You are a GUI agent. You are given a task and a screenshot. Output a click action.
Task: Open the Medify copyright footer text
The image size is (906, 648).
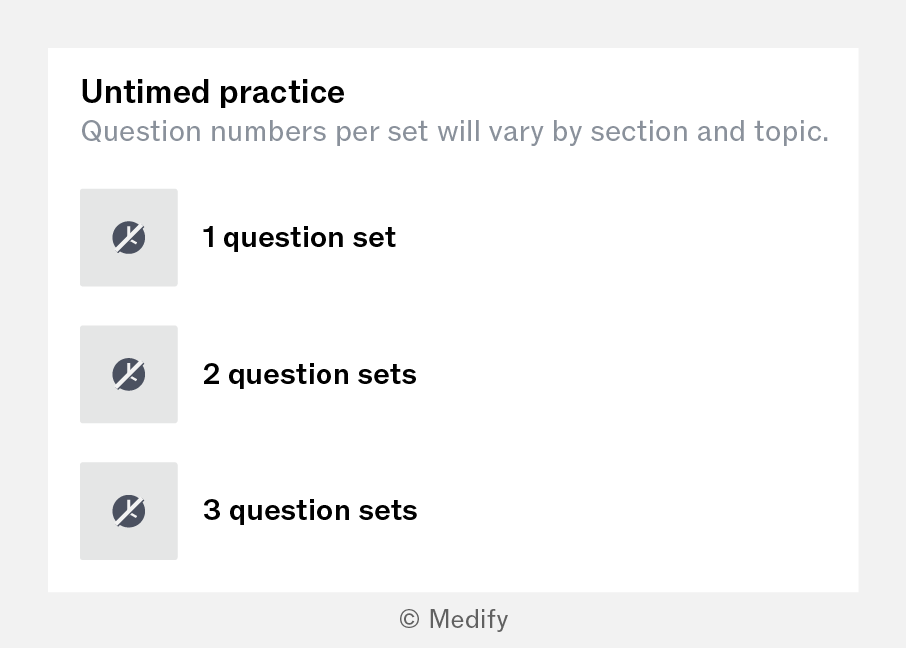pos(454,619)
